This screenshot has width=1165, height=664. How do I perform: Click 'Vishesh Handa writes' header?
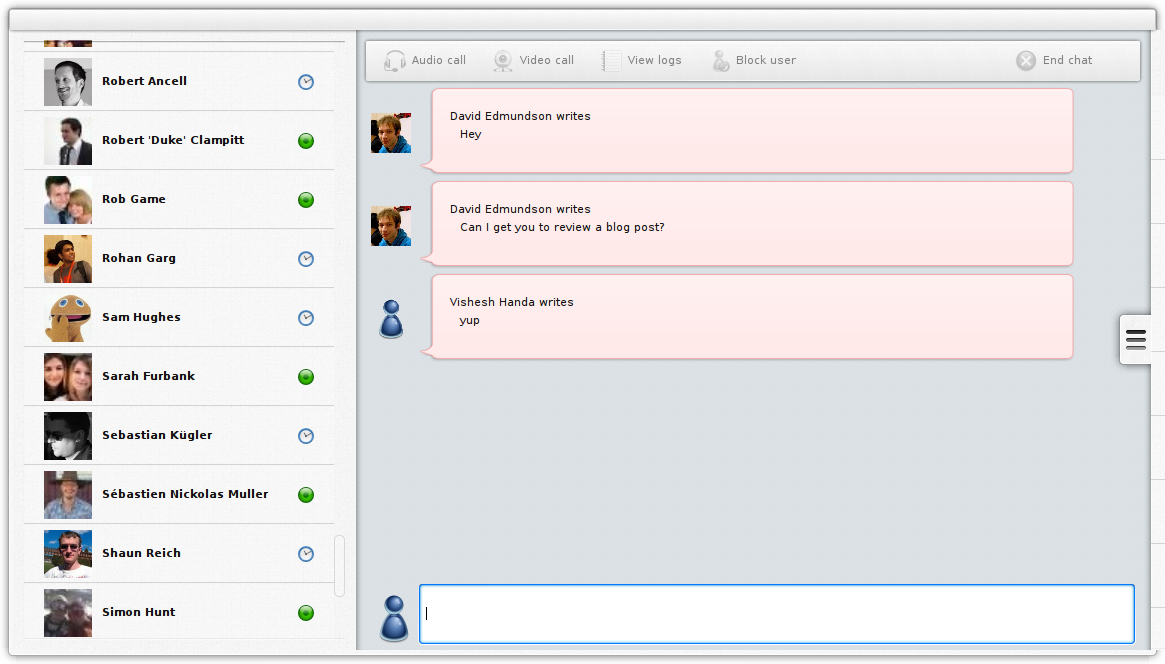pyautogui.click(x=511, y=302)
